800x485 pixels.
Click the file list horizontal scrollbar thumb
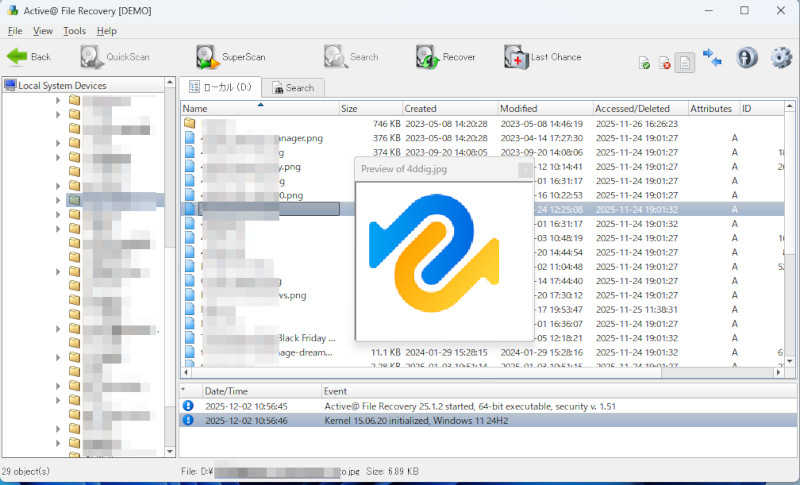click(426, 372)
